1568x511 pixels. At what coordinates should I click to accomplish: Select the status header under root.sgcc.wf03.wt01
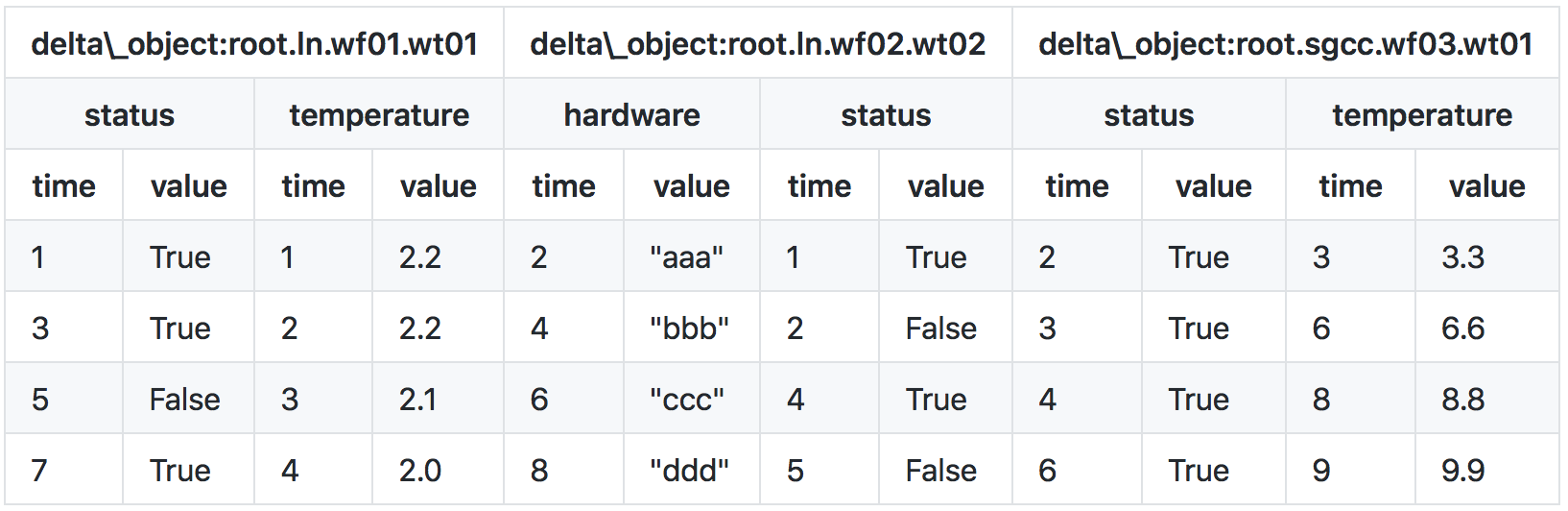1149,115
